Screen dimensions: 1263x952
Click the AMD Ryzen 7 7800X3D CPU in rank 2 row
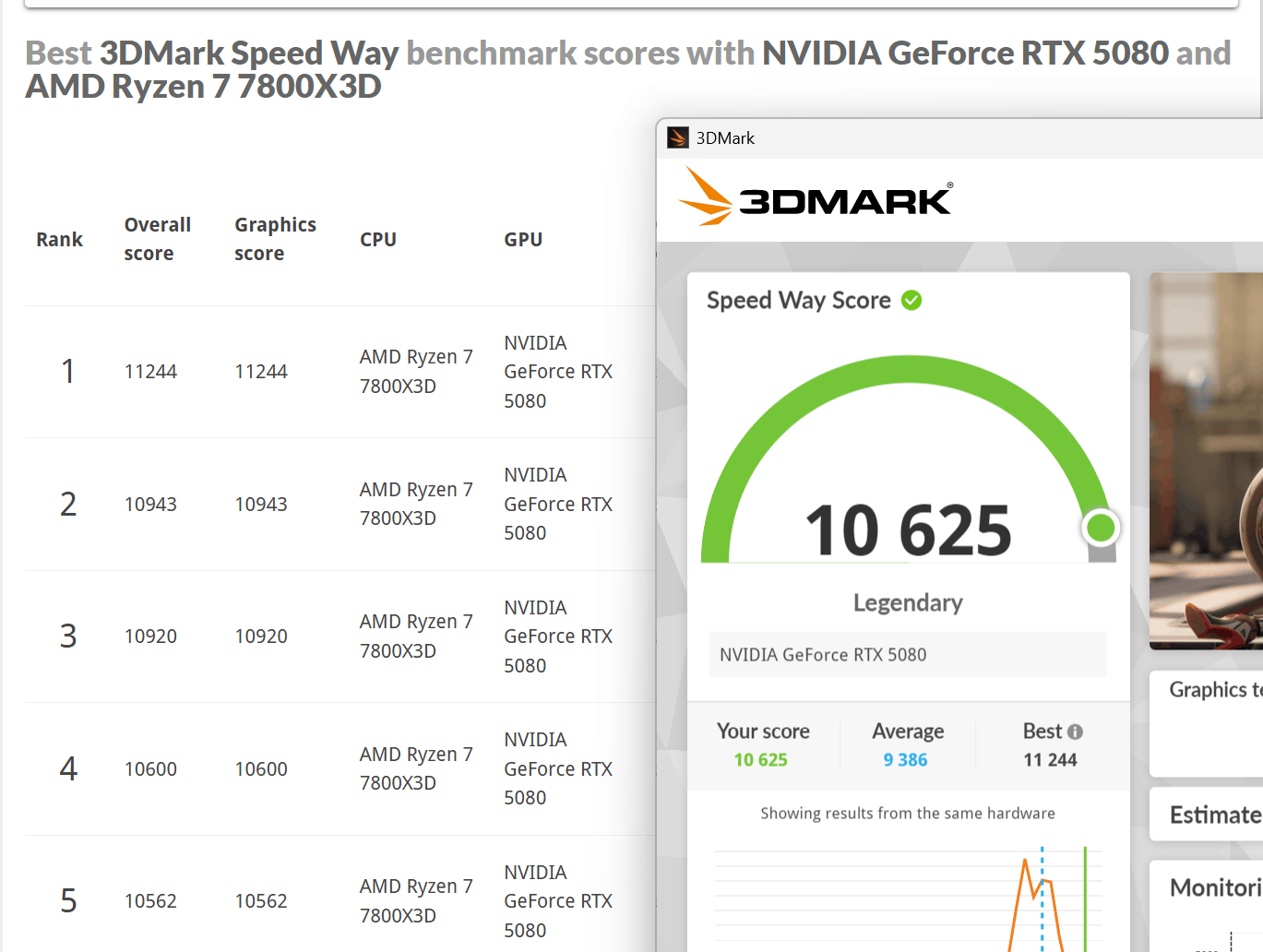(416, 504)
